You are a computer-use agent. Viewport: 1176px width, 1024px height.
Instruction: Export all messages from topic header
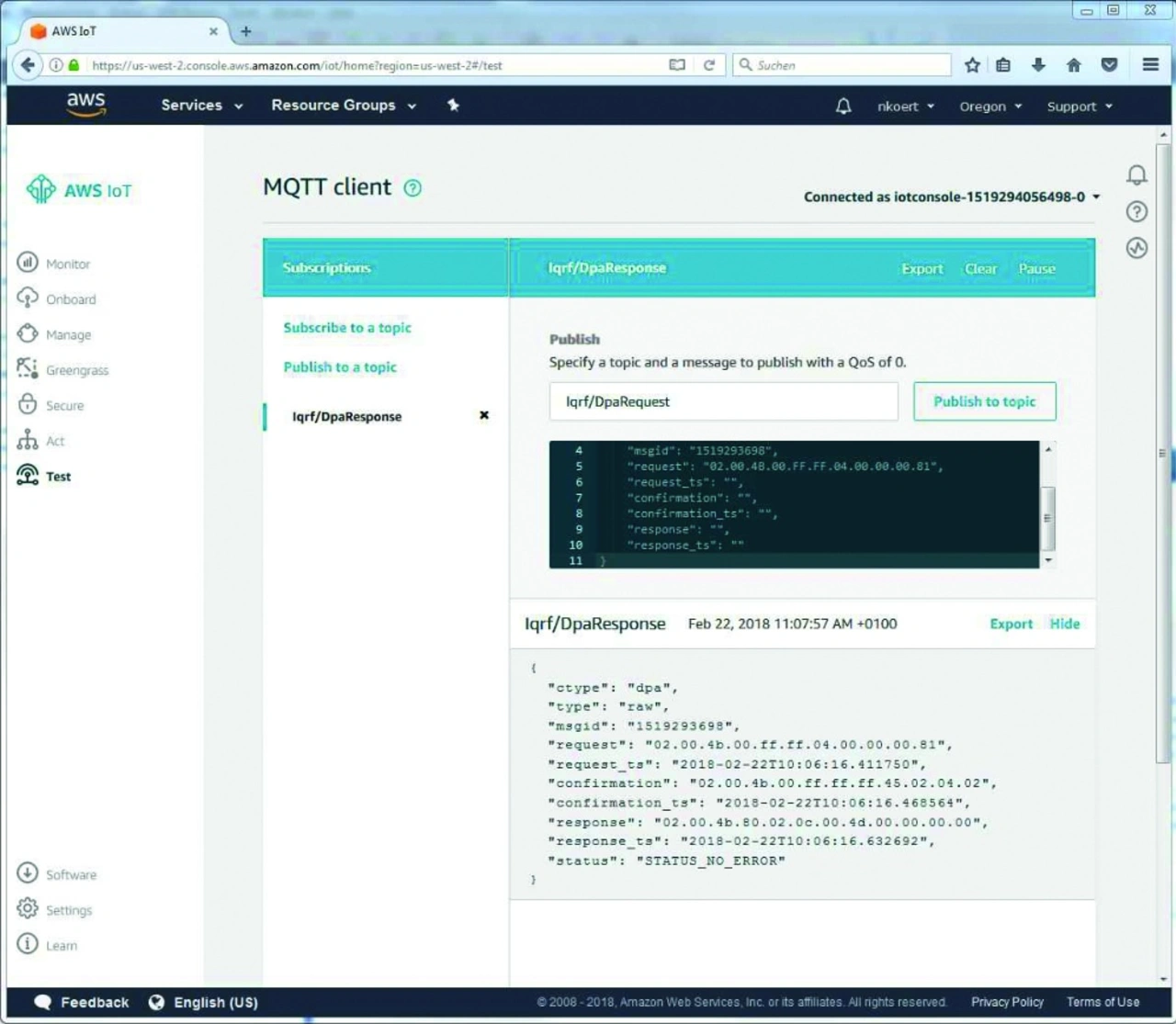click(x=922, y=268)
